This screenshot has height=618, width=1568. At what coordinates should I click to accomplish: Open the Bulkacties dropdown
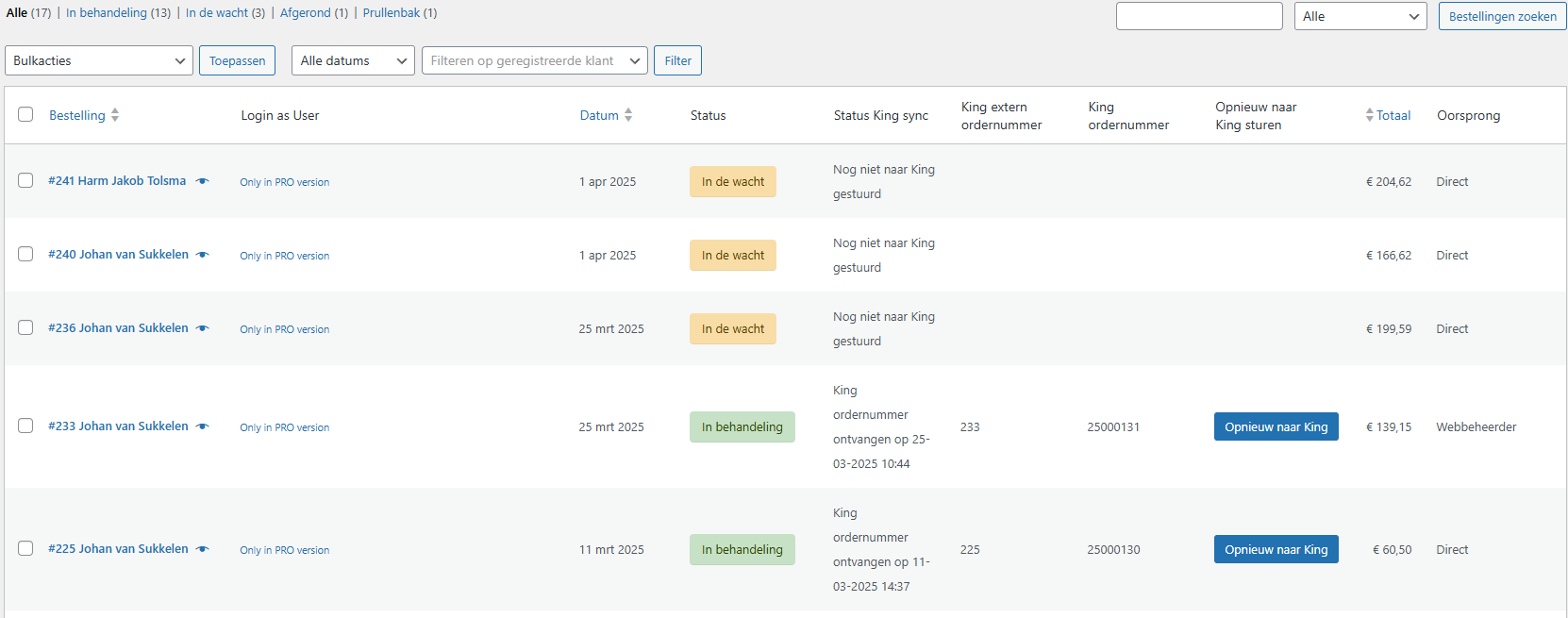pyautogui.click(x=99, y=60)
